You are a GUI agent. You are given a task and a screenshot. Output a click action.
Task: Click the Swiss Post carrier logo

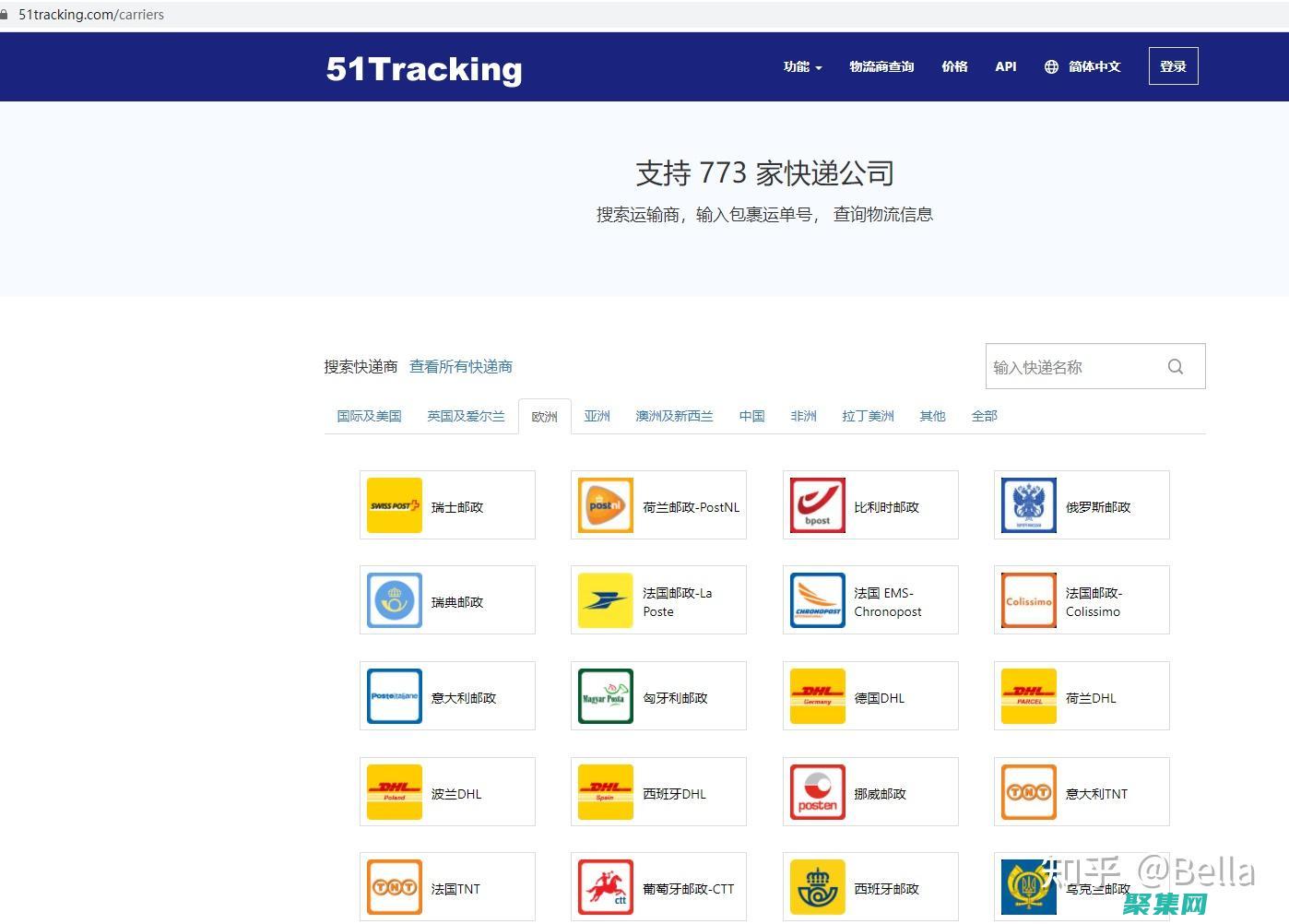point(394,505)
